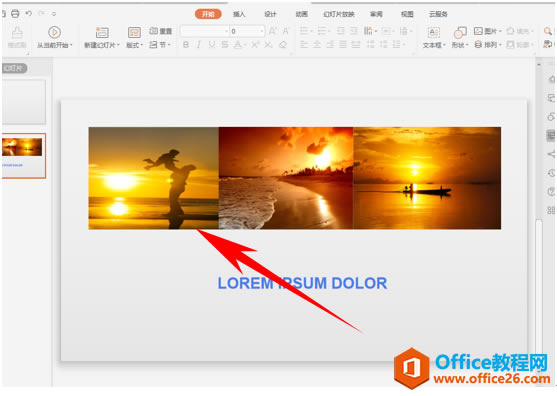Start slideshow with 从当前开始 play icon
This screenshot has height=396, width=557.
point(54,32)
